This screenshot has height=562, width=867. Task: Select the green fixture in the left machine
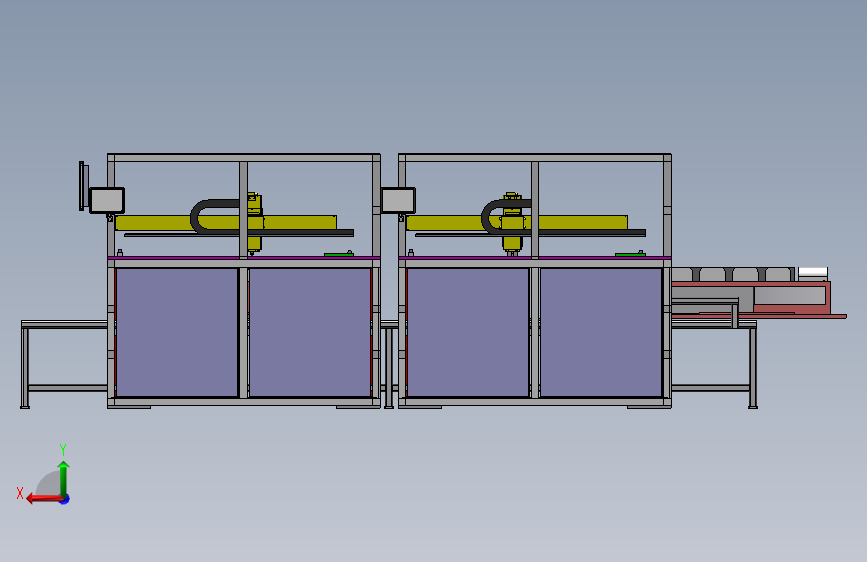coord(338,254)
